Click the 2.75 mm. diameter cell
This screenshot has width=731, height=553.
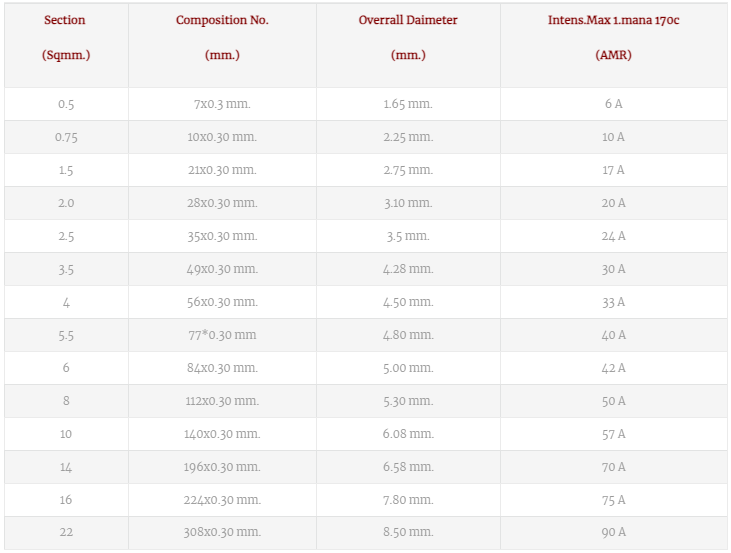tap(408, 170)
